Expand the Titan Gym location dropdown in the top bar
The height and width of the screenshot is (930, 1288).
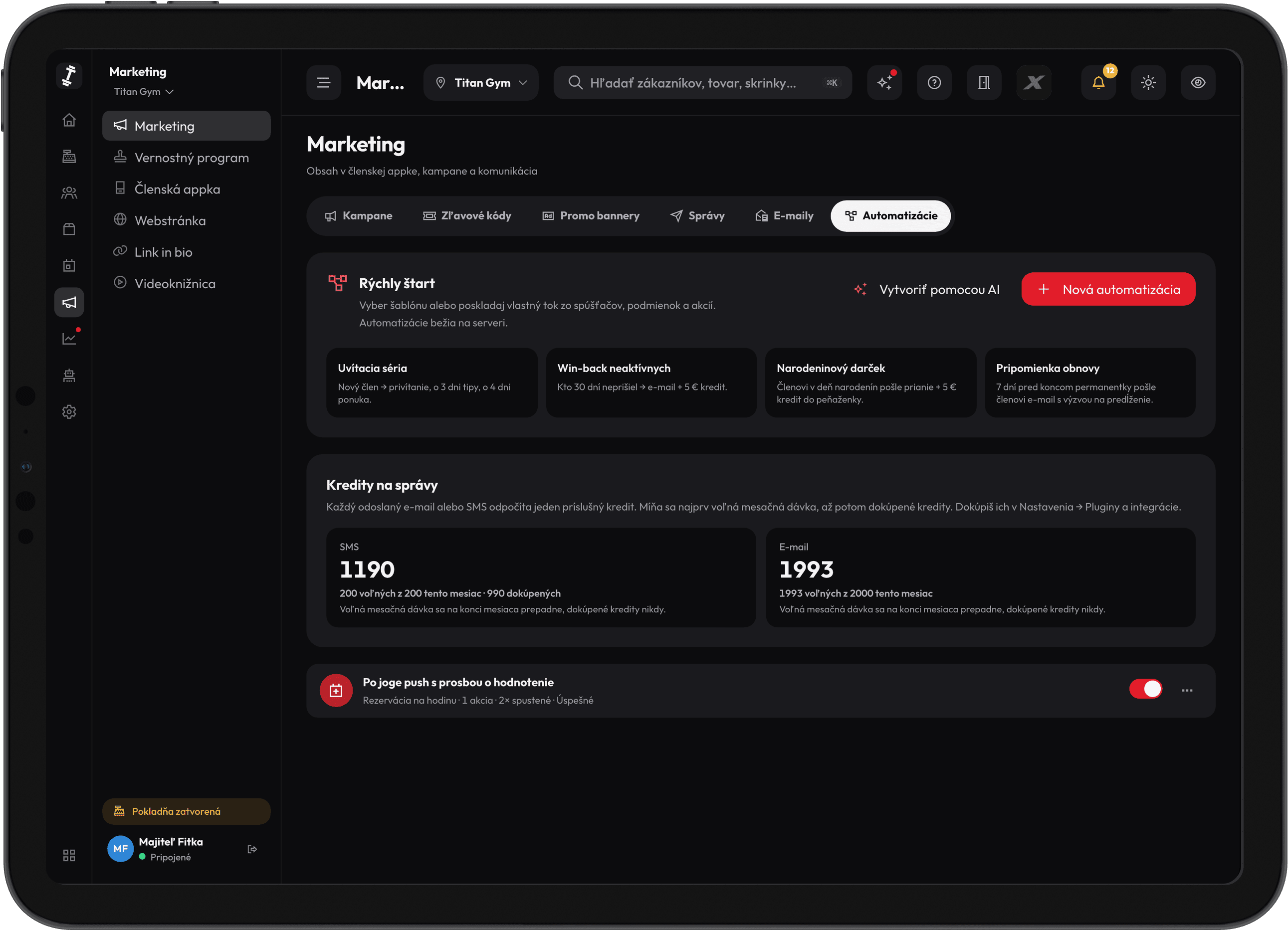coord(481,83)
